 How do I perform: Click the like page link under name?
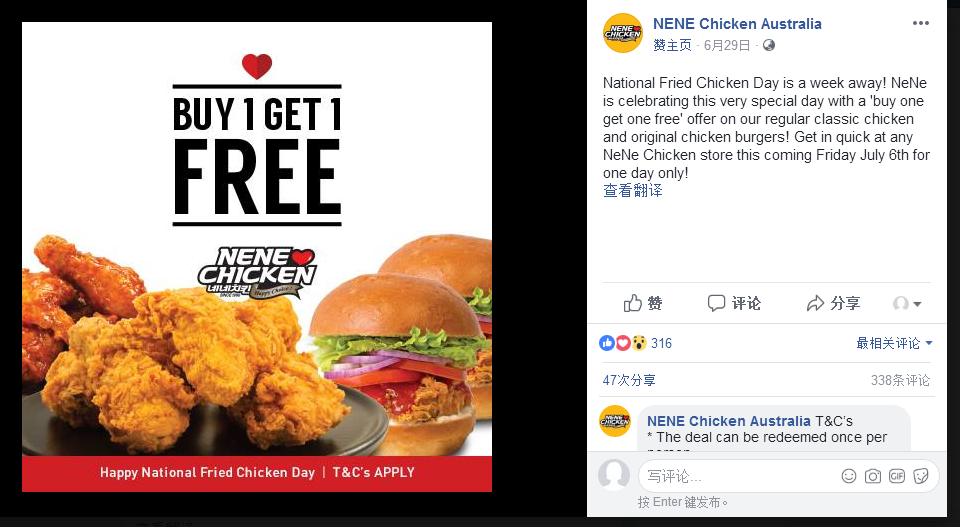coord(672,45)
